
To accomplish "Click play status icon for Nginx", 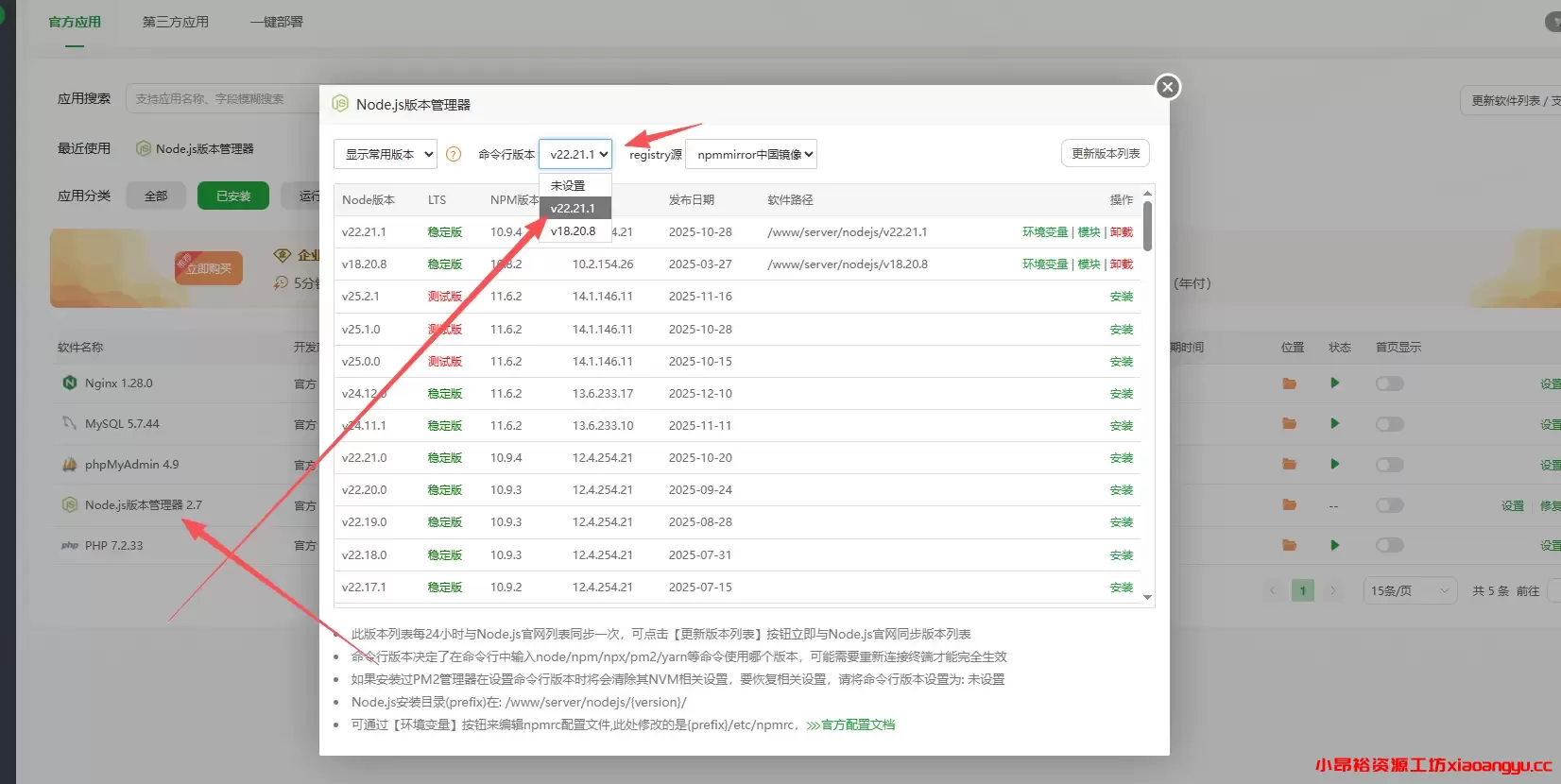I will [x=1335, y=383].
